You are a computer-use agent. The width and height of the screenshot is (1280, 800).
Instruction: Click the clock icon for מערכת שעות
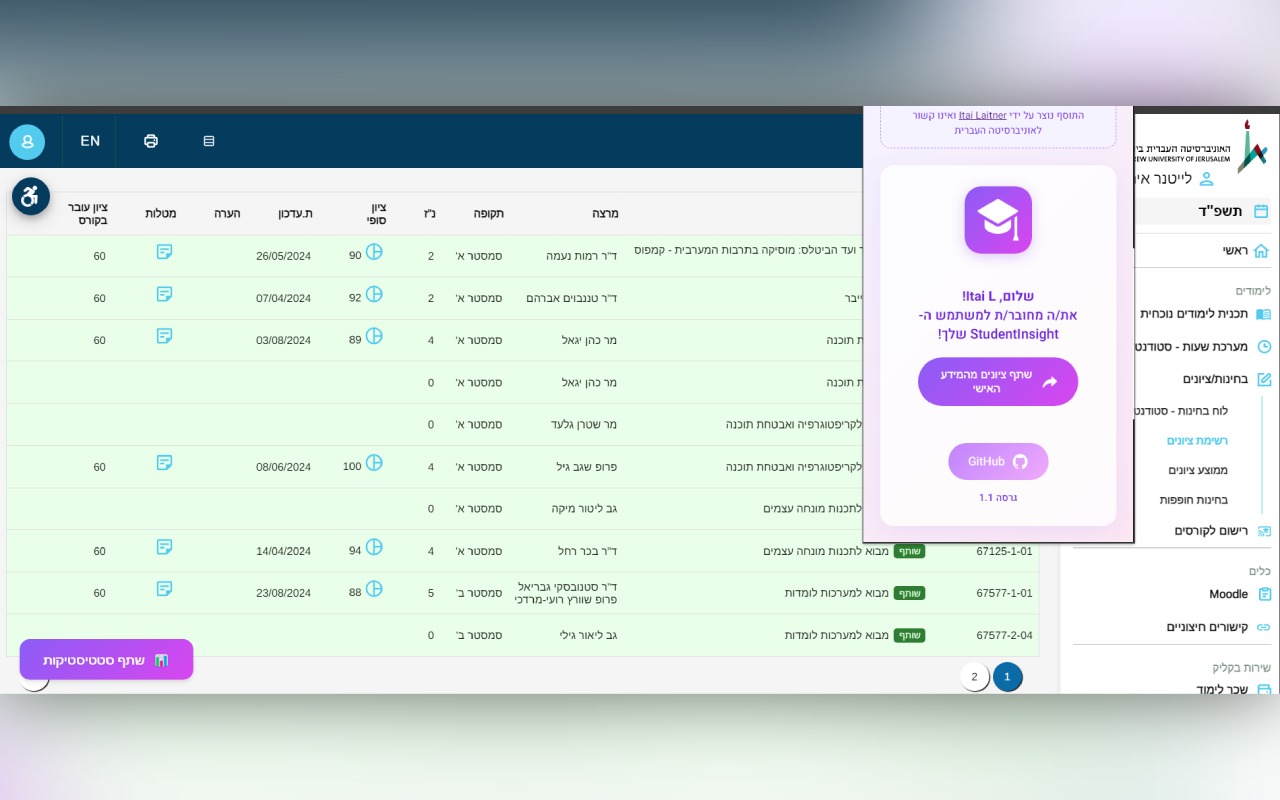[x=1264, y=347]
